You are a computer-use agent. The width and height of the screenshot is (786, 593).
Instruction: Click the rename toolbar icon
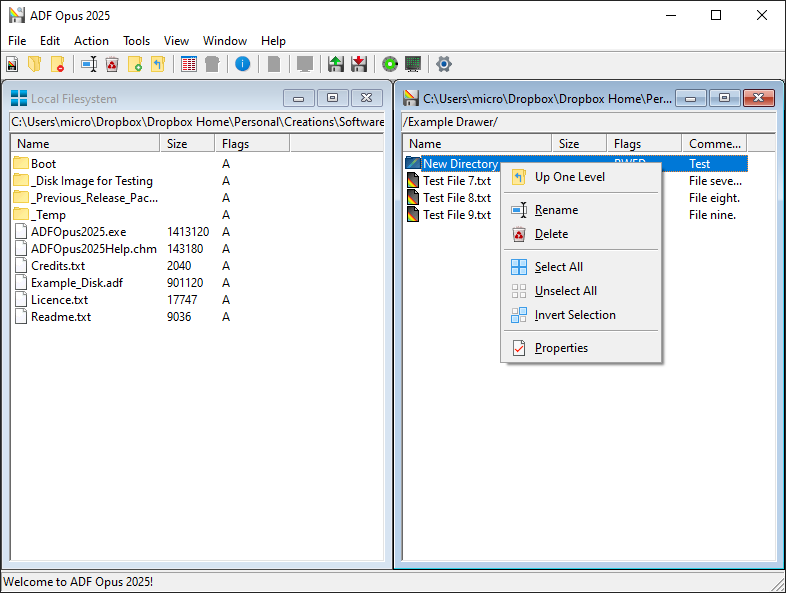89,64
